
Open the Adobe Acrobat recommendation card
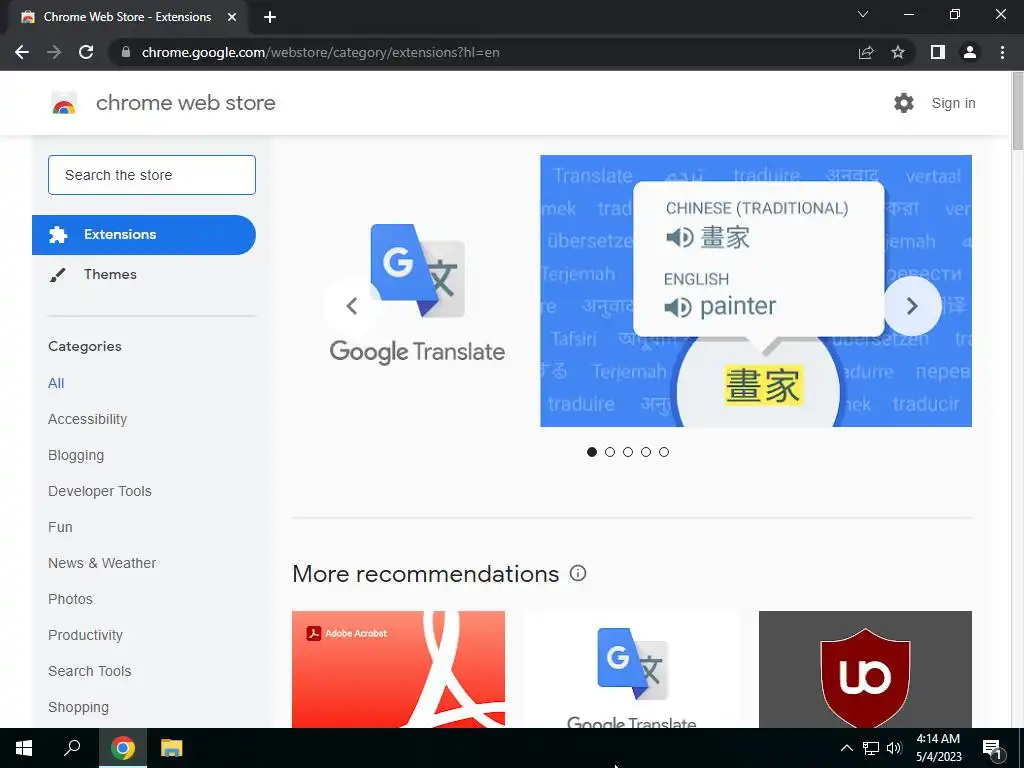click(398, 669)
